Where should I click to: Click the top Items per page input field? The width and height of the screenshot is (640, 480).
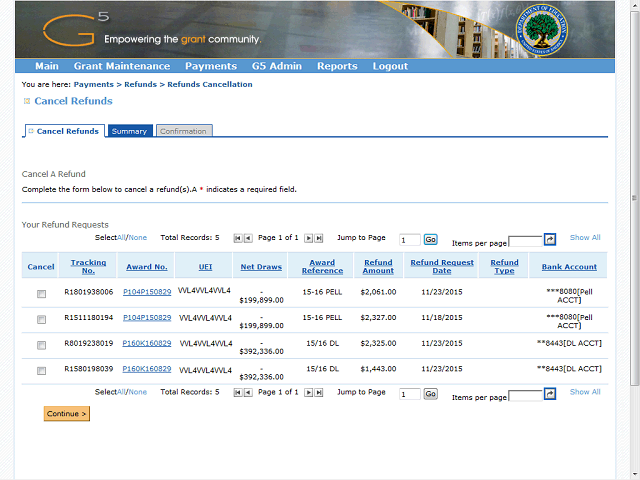525,241
